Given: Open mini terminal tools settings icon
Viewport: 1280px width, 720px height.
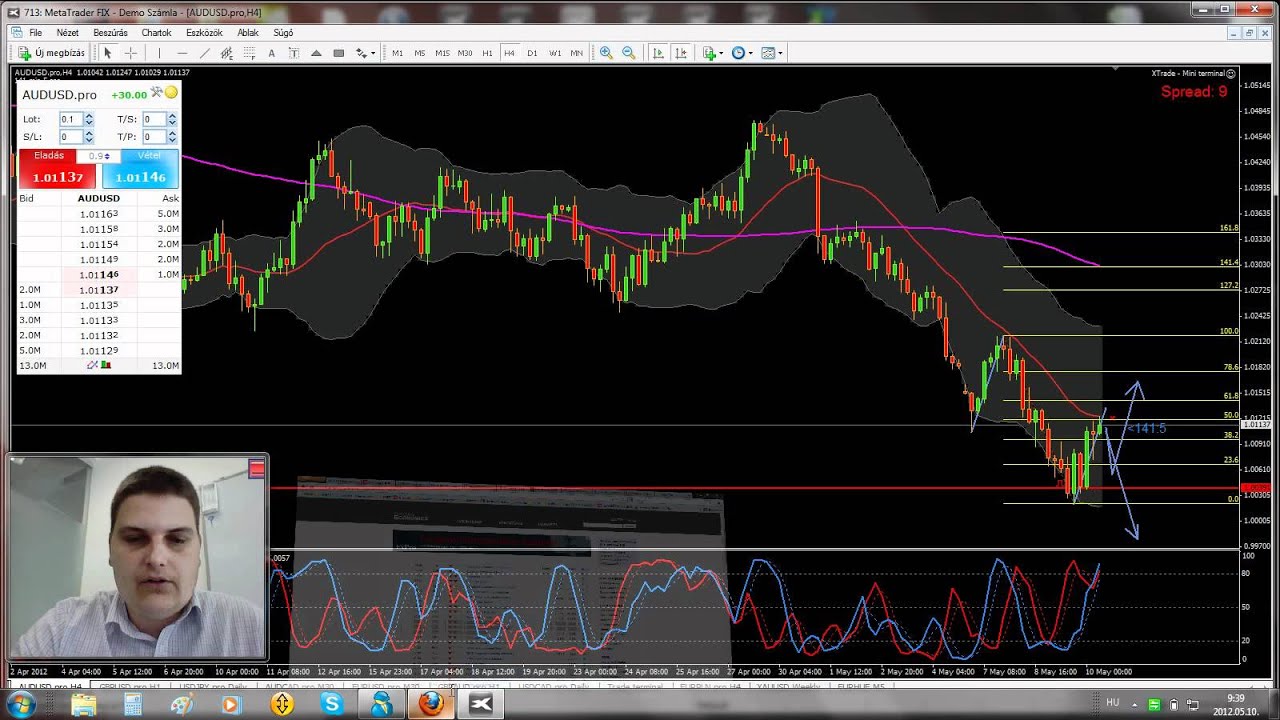Looking at the screenshot, I should [x=156, y=92].
